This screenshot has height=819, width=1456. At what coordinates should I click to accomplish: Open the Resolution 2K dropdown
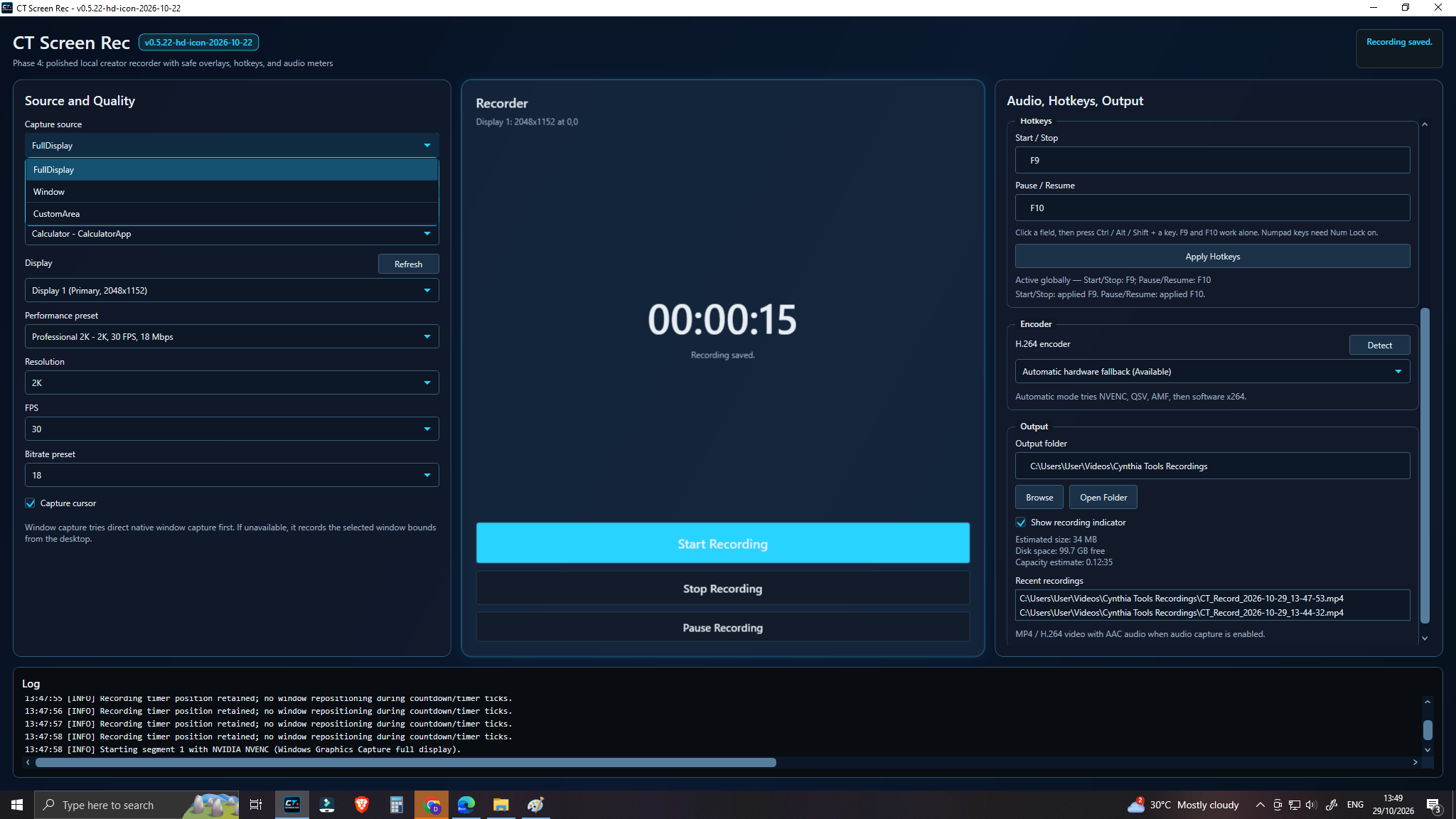(232, 382)
